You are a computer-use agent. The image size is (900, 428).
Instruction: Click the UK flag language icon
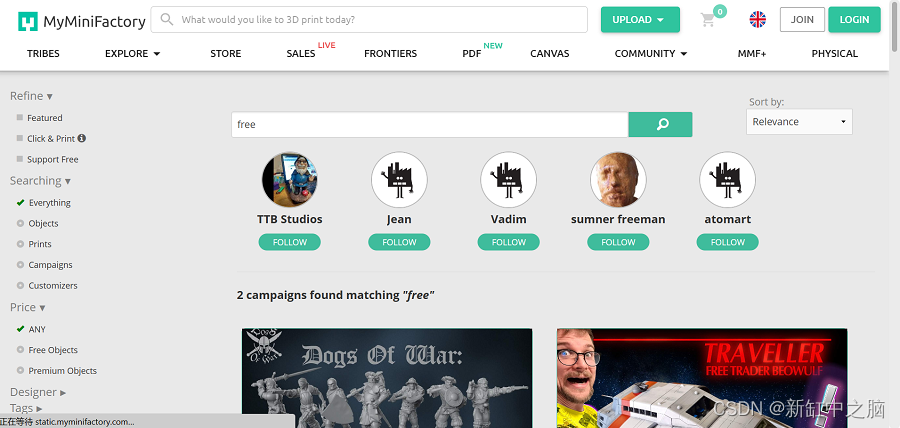pyautogui.click(x=758, y=20)
